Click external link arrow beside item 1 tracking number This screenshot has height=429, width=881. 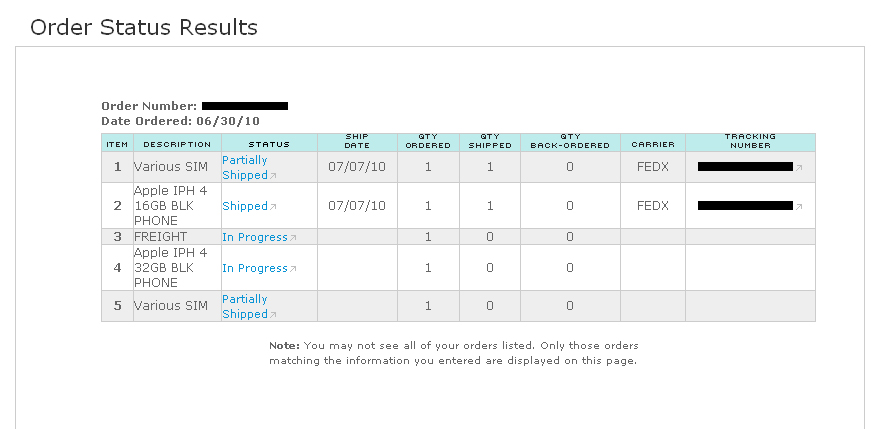click(x=799, y=167)
